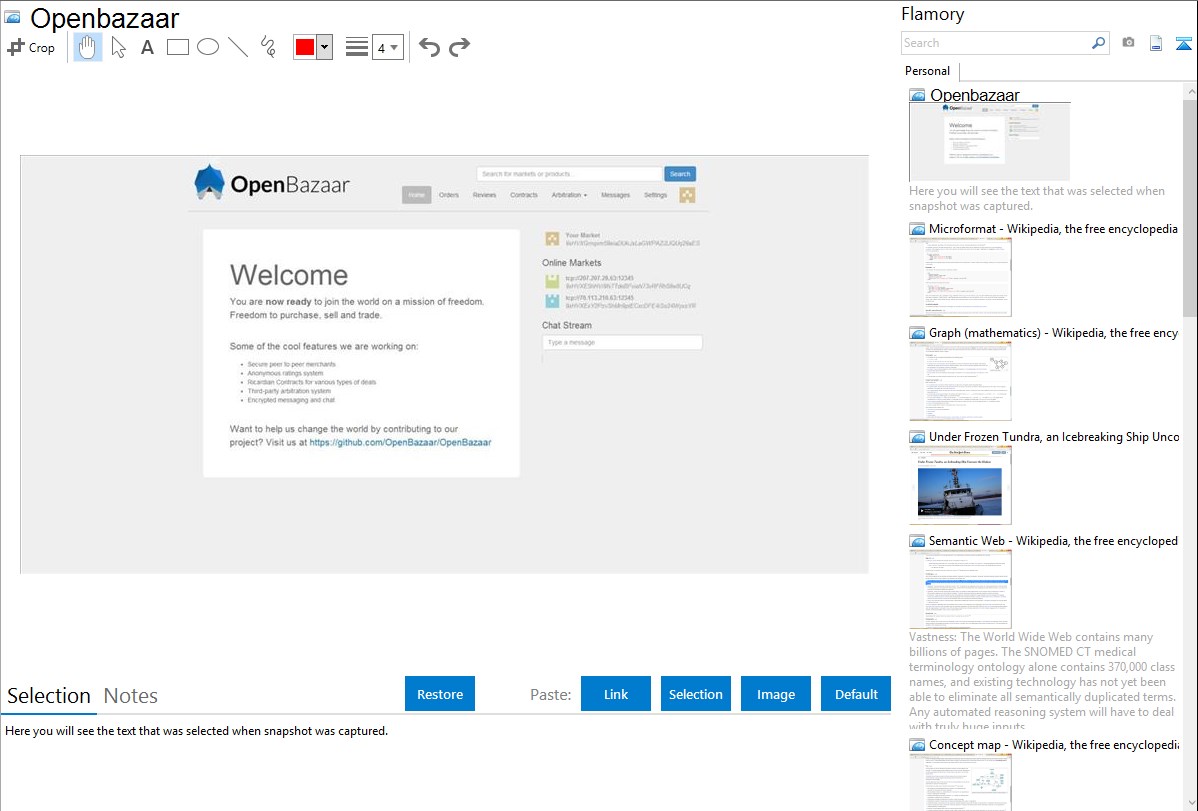Open the Selection tab
This screenshot has height=811, width=1198.
click(49, 696)
